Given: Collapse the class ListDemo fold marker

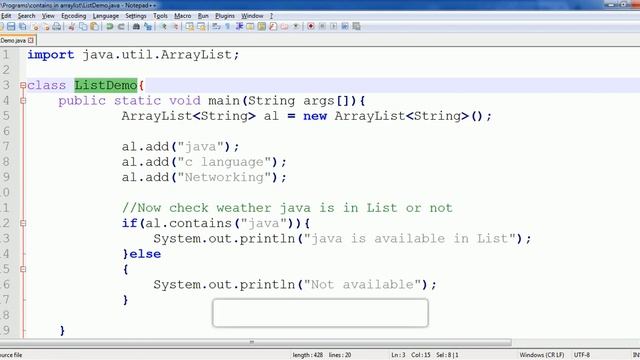Looking at the screenshot, I should pos(23,85).
